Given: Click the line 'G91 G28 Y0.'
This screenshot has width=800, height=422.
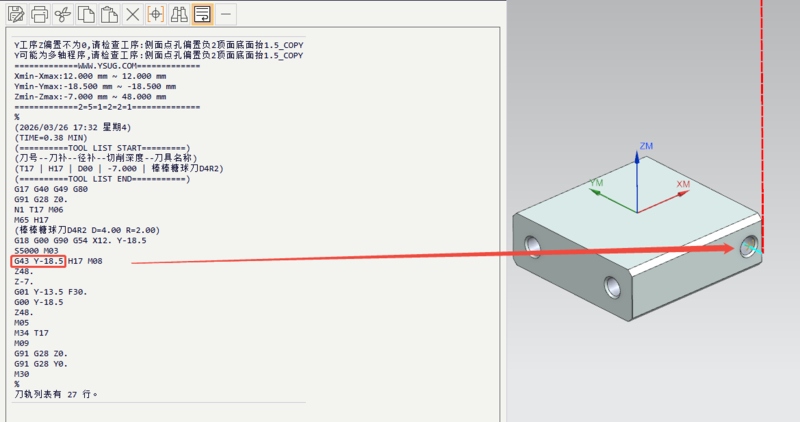Looking at the screenshot, I should click(41, 364).
